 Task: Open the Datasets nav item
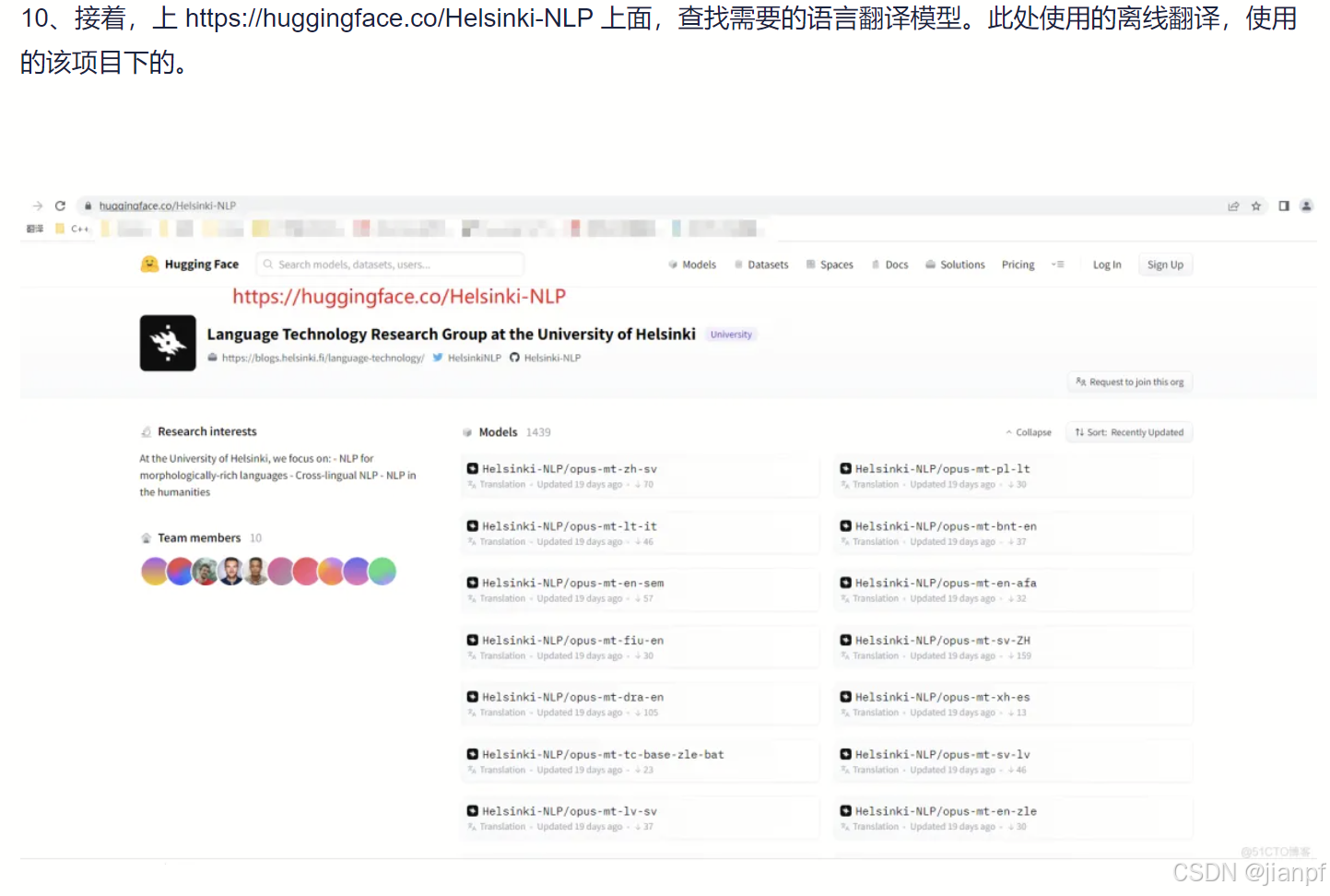[761, 265]
